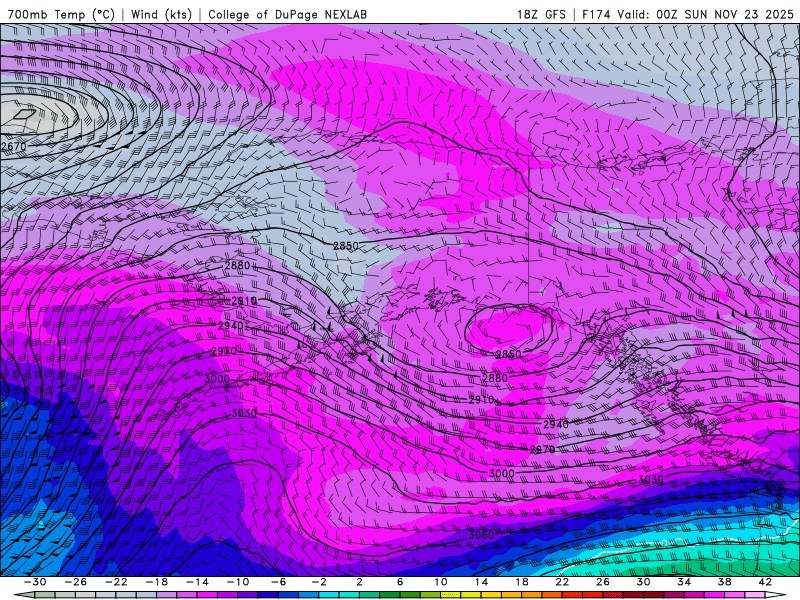Click the -30 tick label on the color scale
The height and width of the screenshot is (600, 800).
[35, 582]
